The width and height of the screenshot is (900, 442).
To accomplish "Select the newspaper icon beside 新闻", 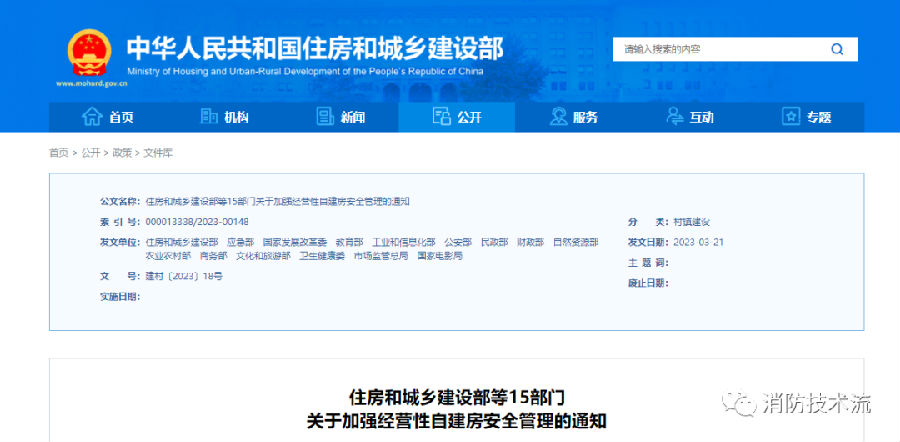I will click(x=324, y=117).
